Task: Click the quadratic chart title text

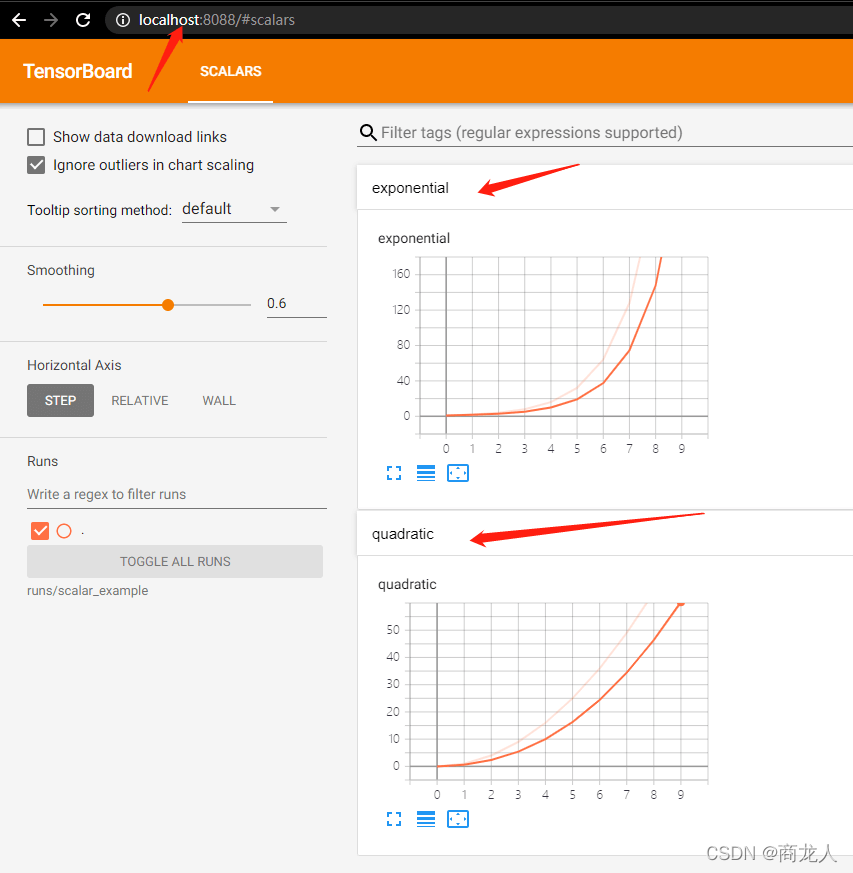Action: point(407,584)
